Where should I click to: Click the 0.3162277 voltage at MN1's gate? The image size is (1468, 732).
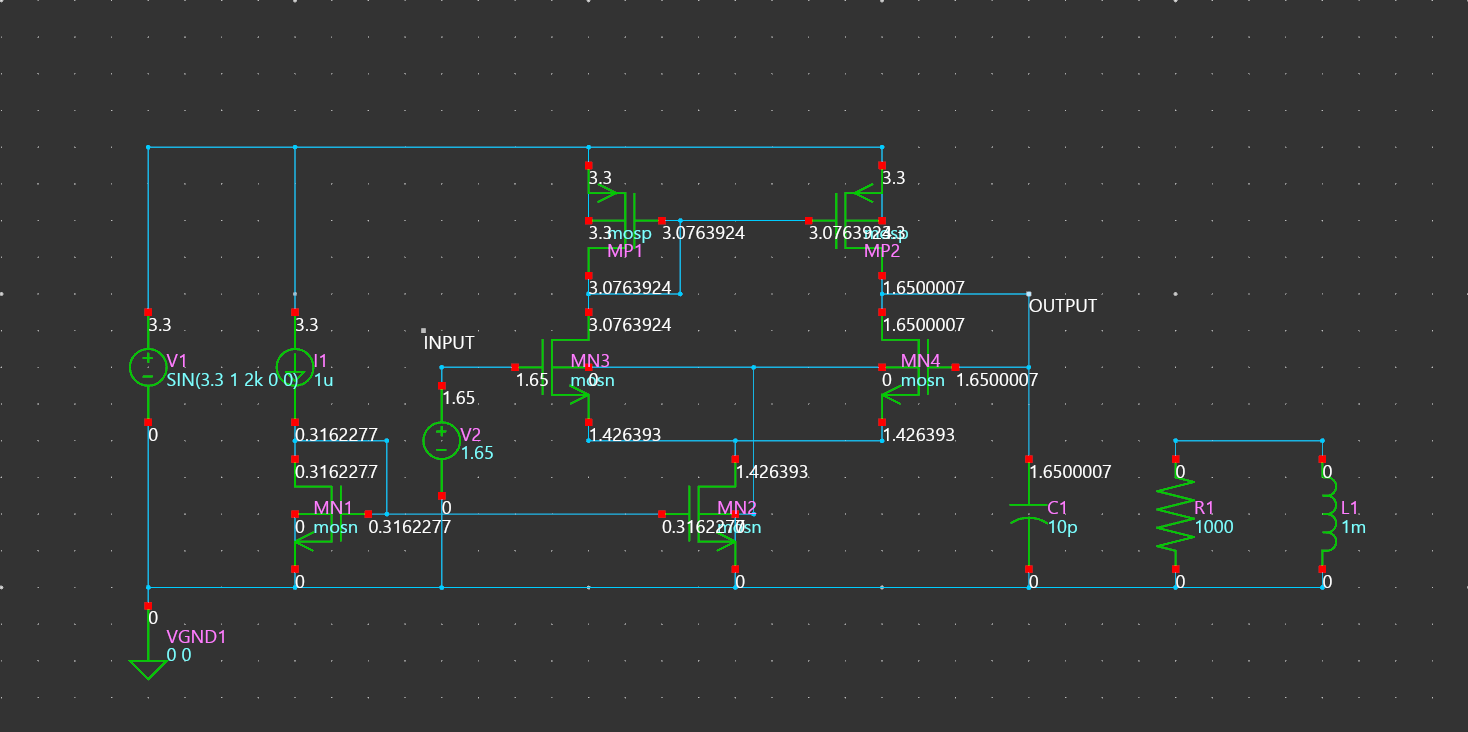coord(410,527)
